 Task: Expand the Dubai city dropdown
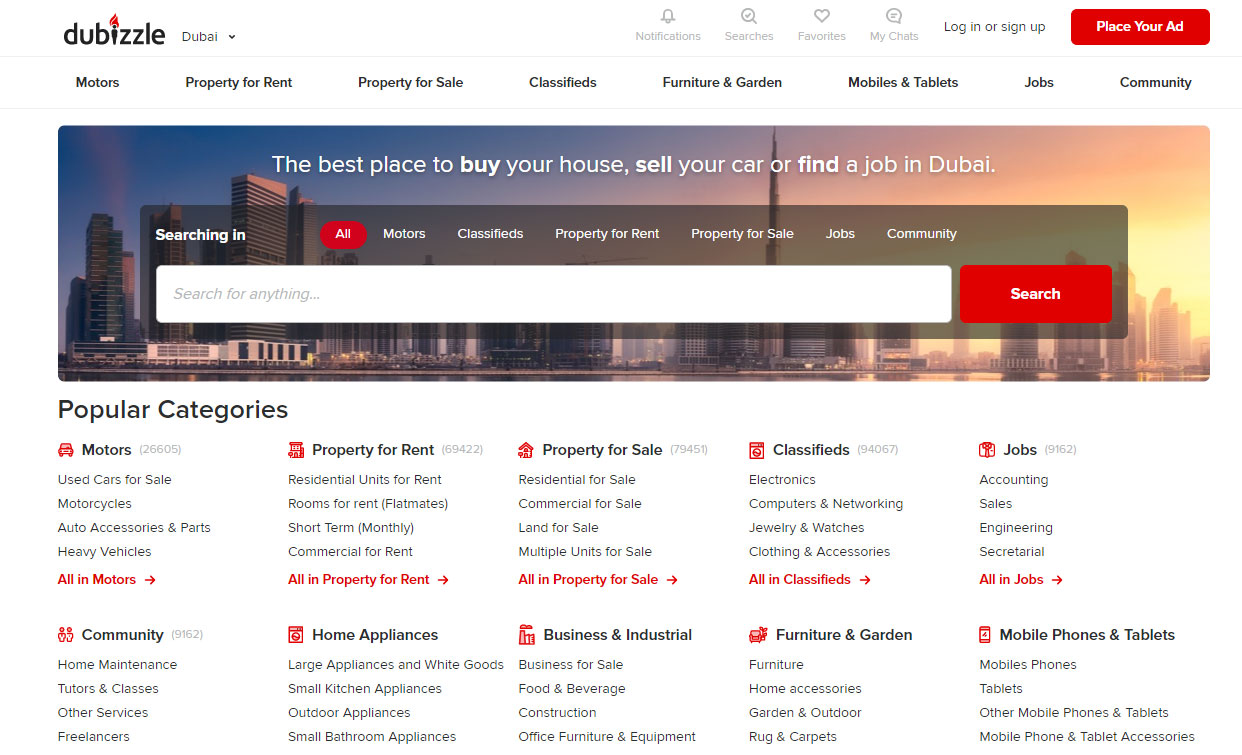click(x=209, y=37)
